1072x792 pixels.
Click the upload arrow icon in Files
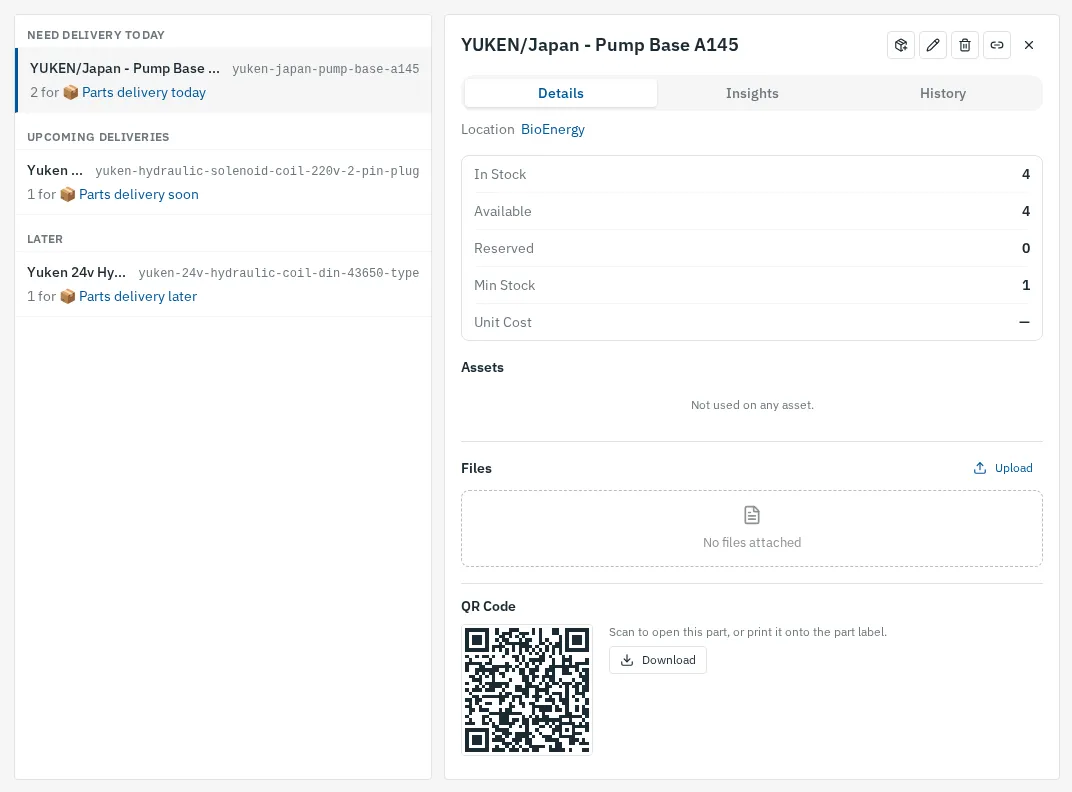(x=980, y=468)
